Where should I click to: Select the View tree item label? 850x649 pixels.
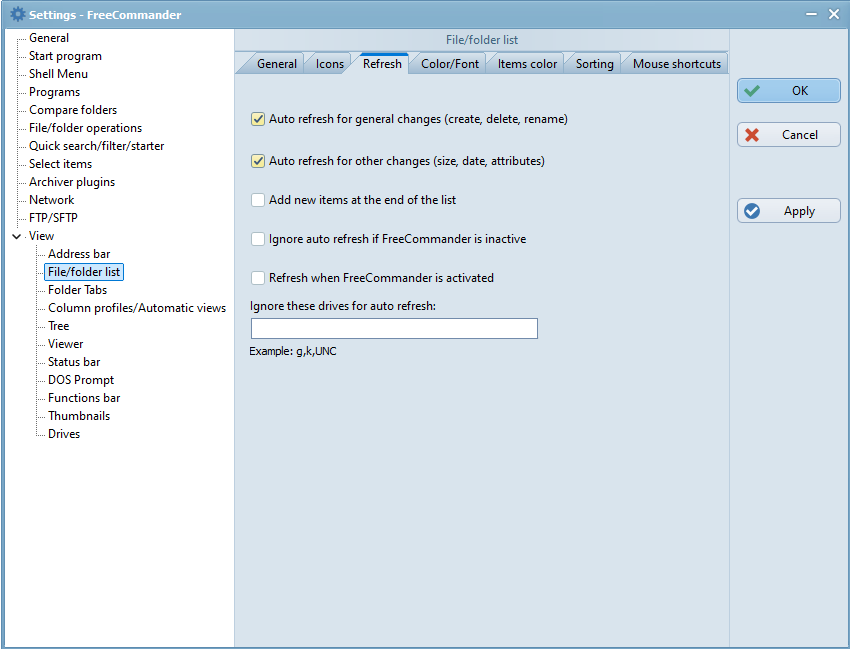coord(41,236)
